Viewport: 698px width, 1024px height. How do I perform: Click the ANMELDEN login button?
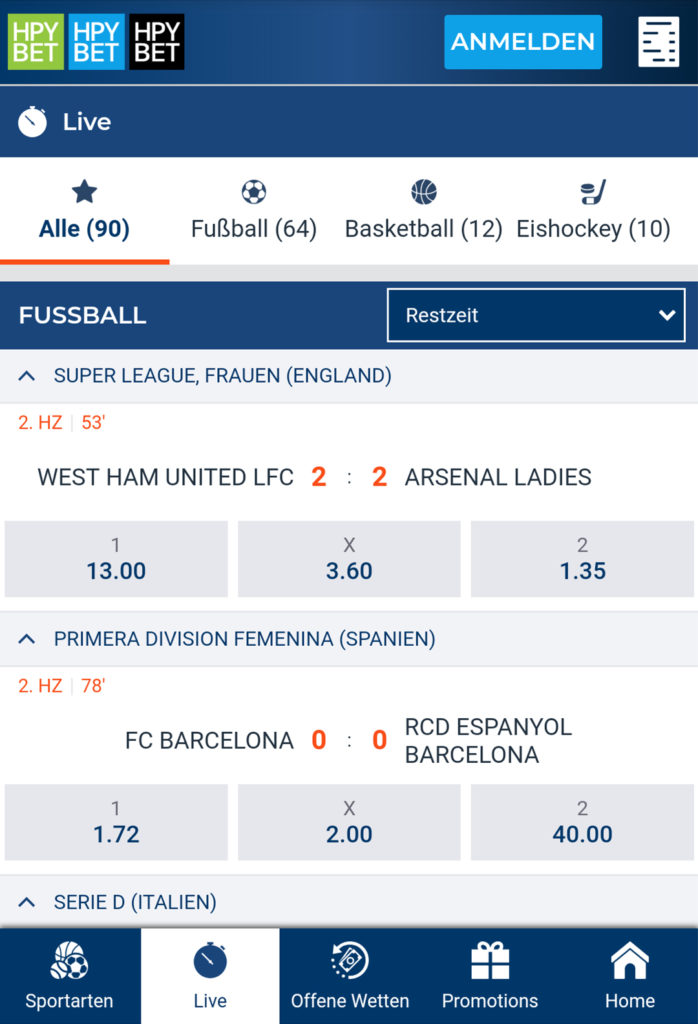tap(523, 42)
